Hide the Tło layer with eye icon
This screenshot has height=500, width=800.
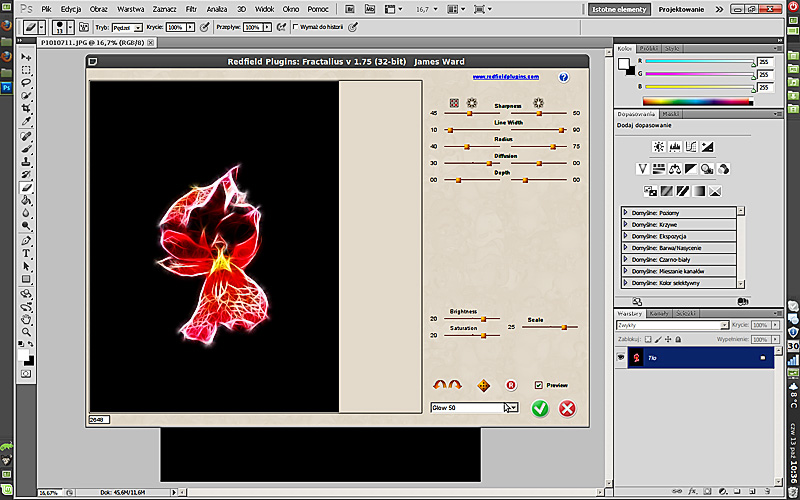coord(622,357)
